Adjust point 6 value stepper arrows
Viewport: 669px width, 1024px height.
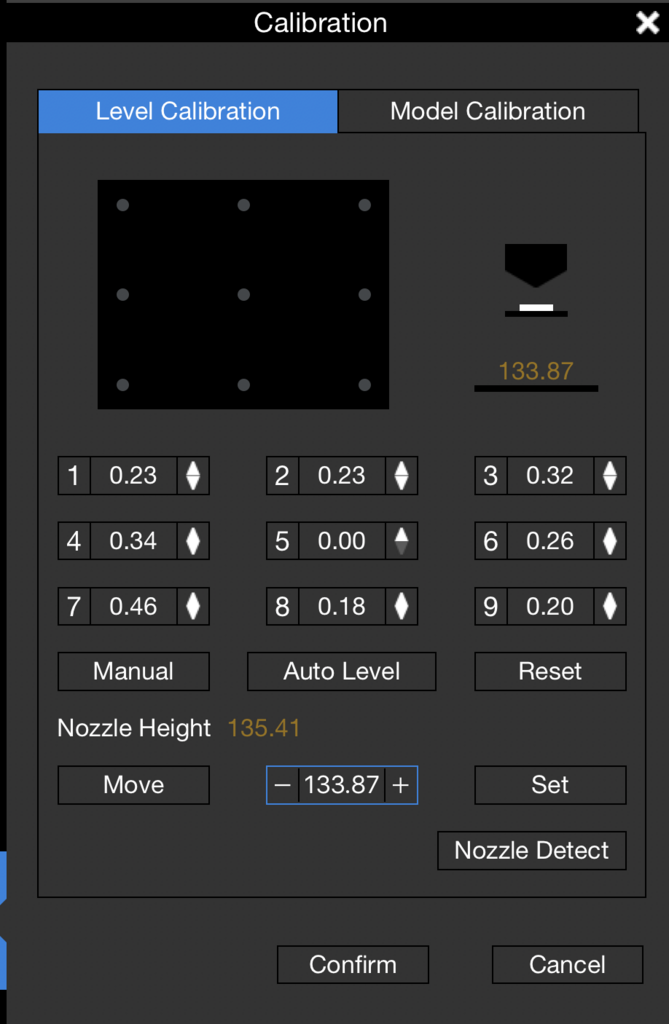(x=610, y=541)
